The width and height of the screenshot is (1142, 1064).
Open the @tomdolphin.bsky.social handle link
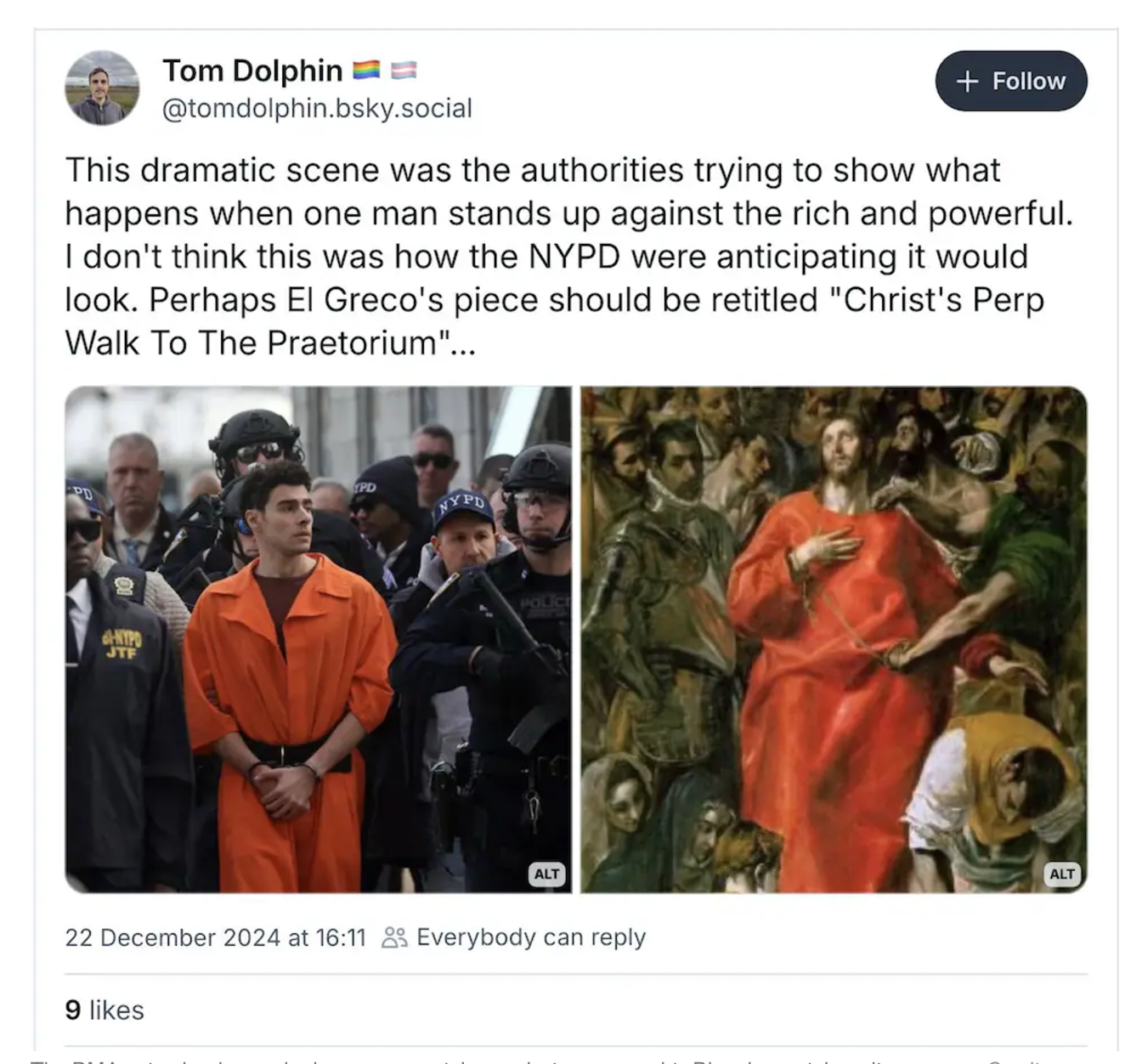tap(317, 108)
